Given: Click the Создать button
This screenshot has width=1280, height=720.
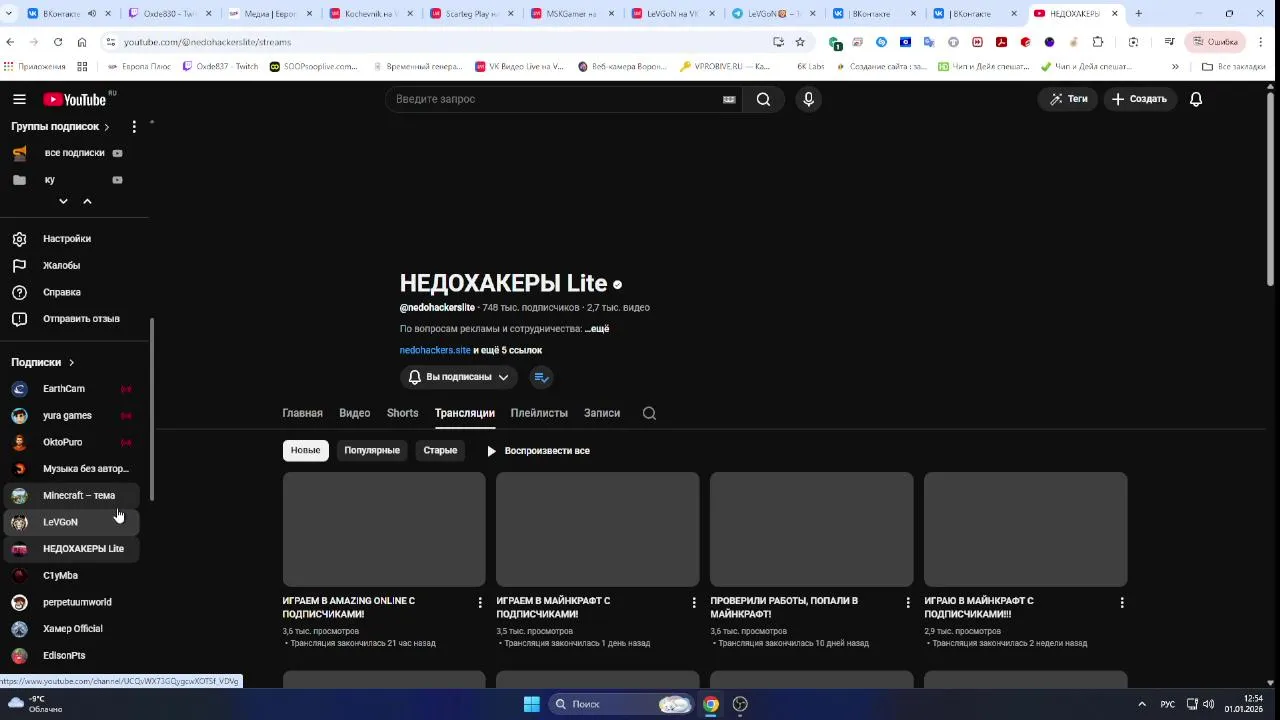Looking at the screenshot, I should [1139, 99].
